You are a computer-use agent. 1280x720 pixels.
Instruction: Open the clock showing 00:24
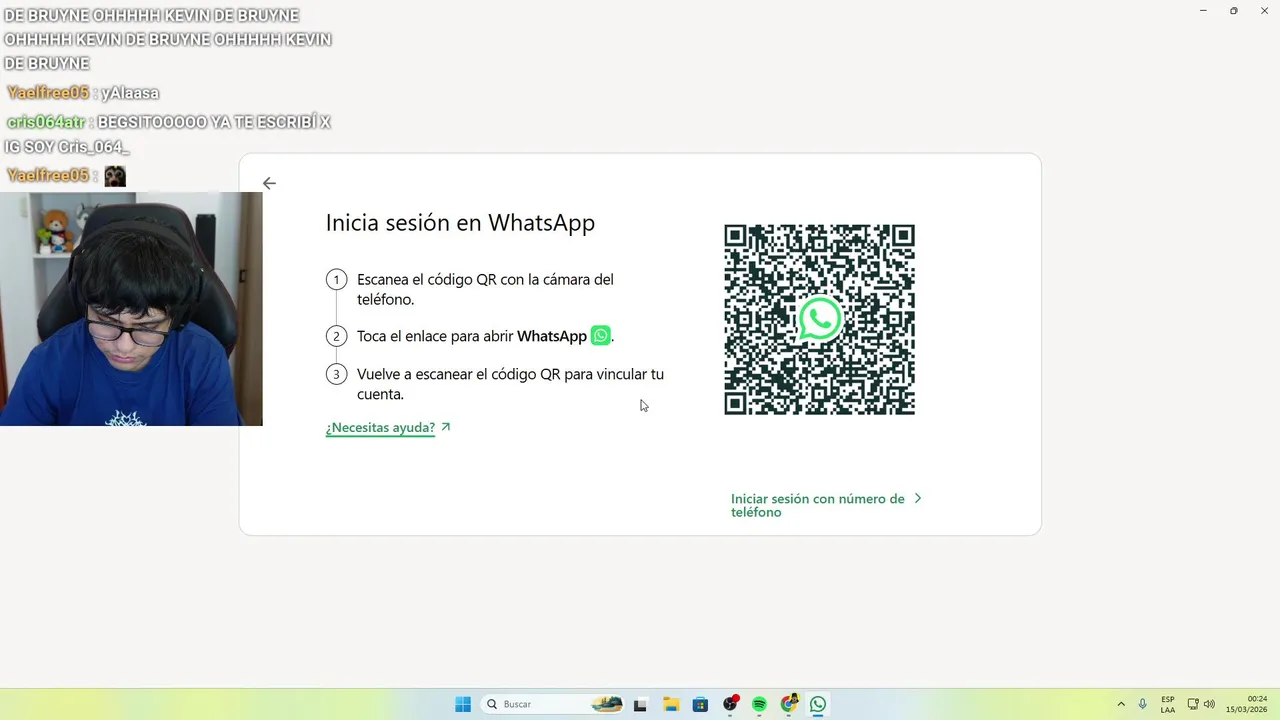(x=1247, y=704)
